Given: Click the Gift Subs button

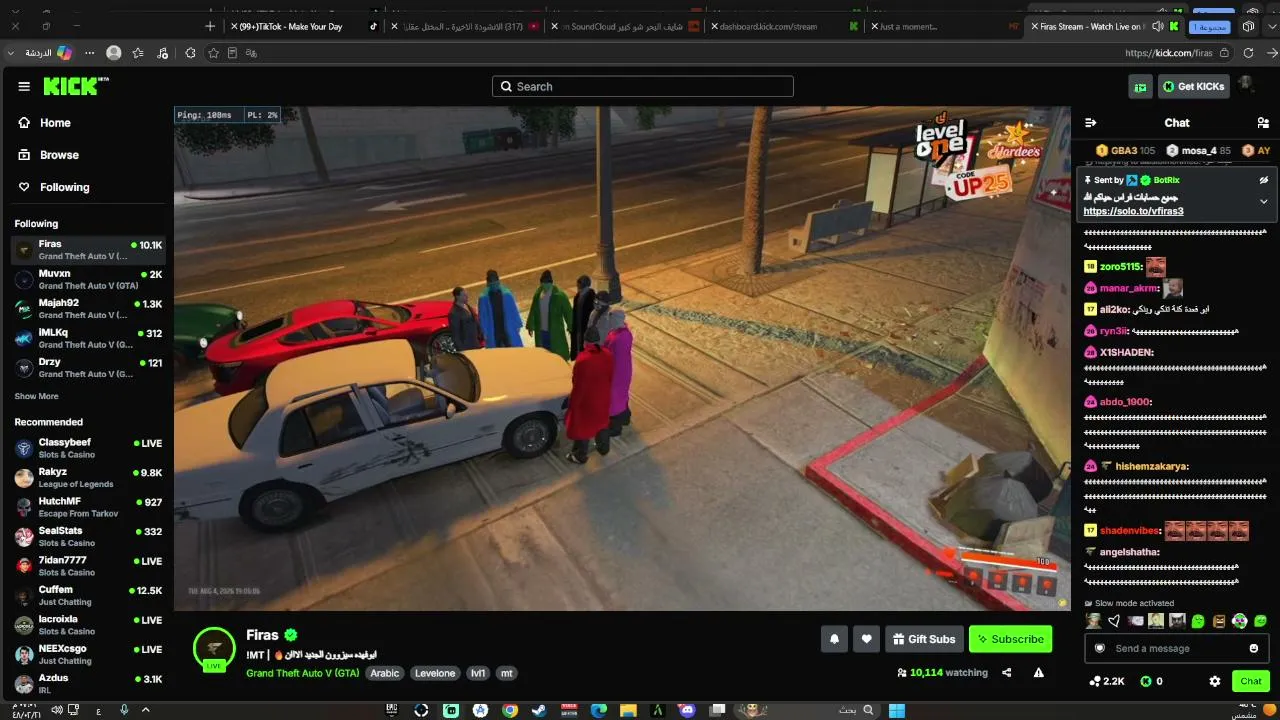Looking at the screenshot, I should (924, 639).
